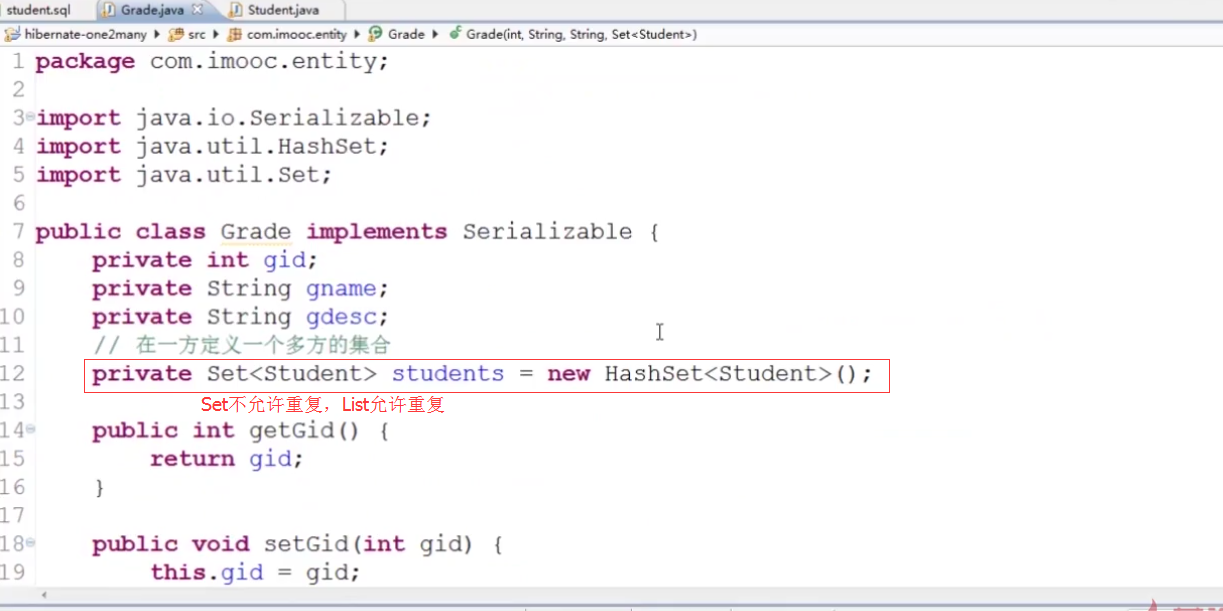Screen dimensions: 1223x611
Task: Collapse the setGid method fold marker on line 18
Action: (30, 543)
